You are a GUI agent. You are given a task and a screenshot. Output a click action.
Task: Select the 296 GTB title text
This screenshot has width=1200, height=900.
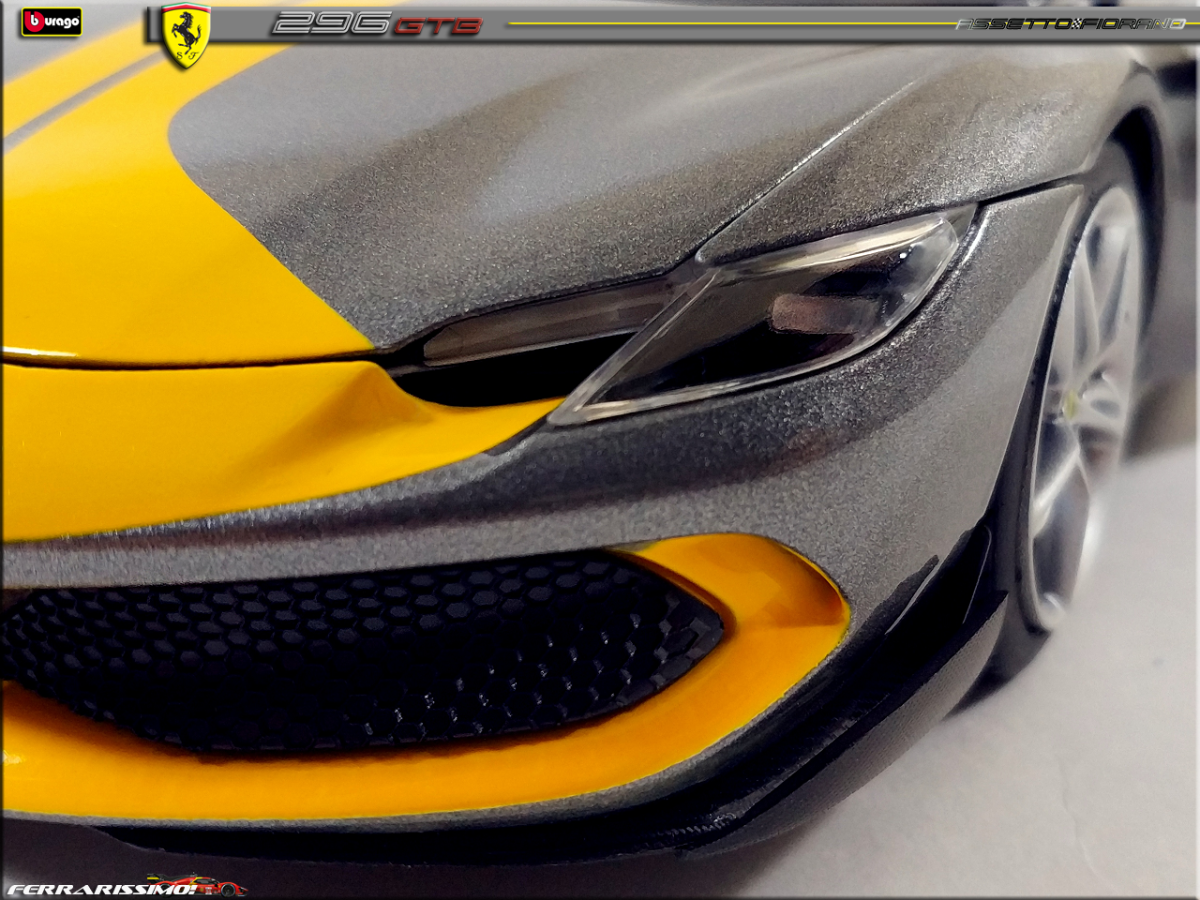coord(377,24)
